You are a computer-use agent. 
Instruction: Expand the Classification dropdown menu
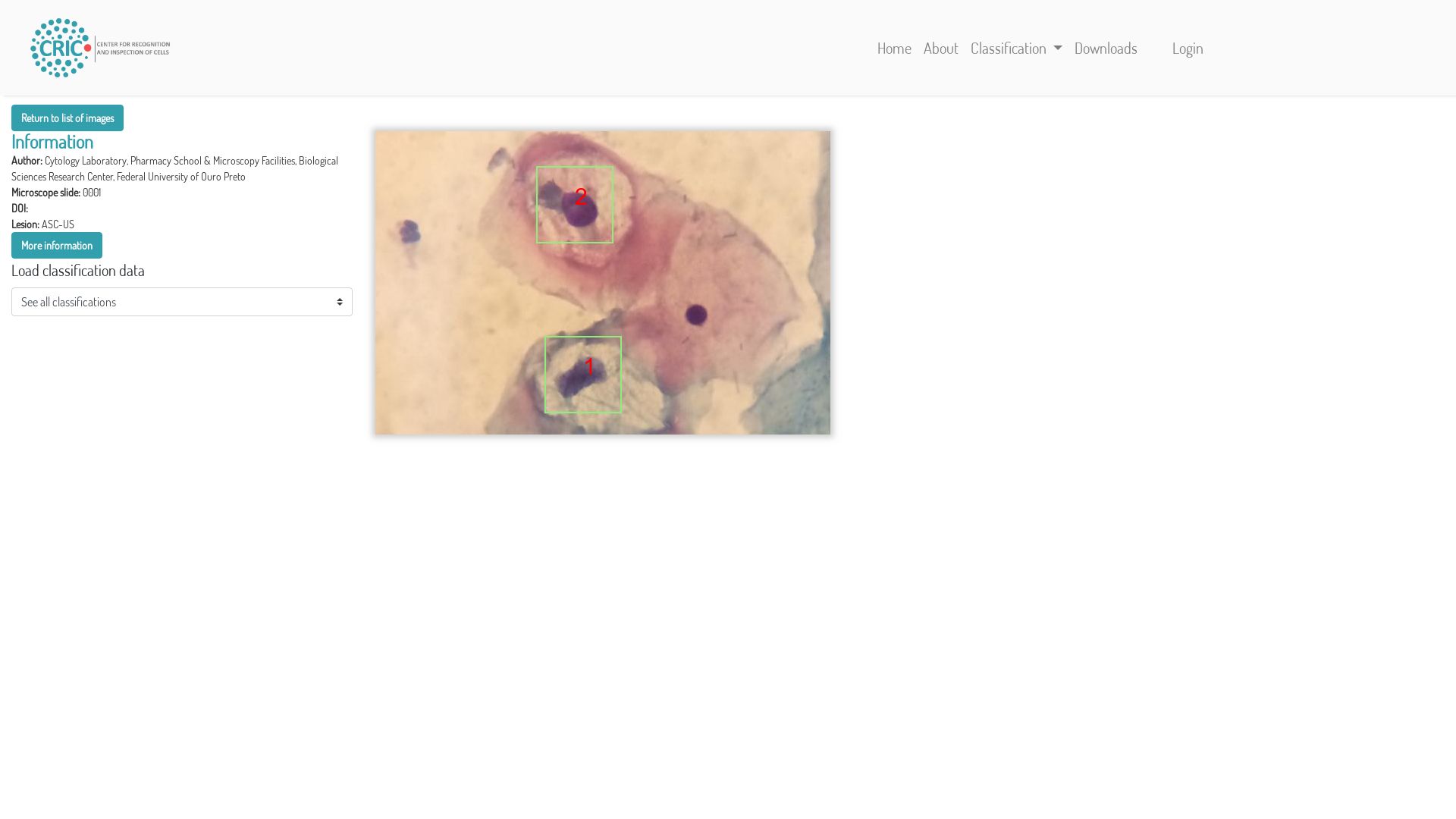click(x=1016, y=48)
